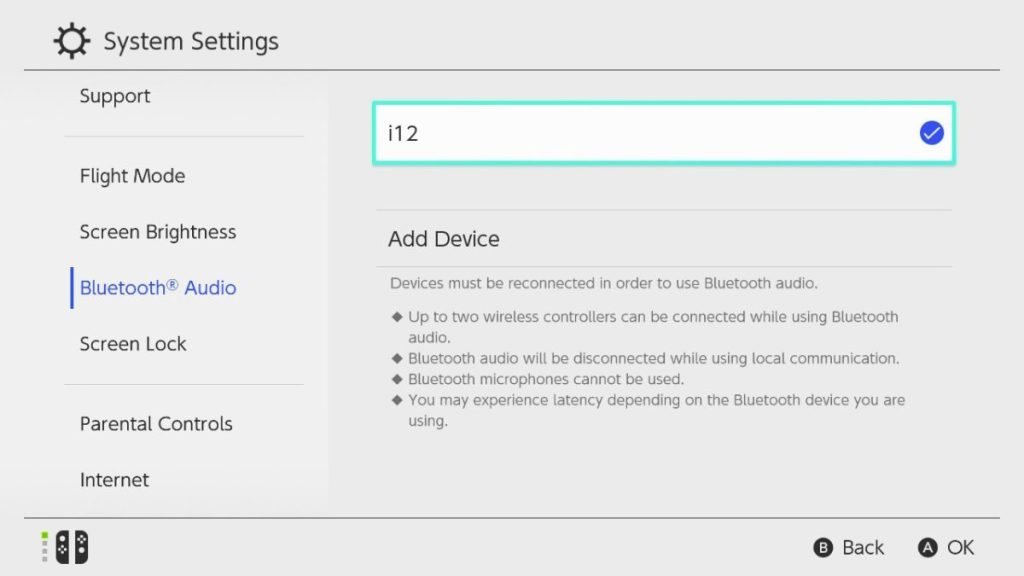Image resolution: width=1024 pixels, height=576 pixels.
Task: Click the OK label in the bottom bar
Action: pyautogui.click(x=962, y=547)
